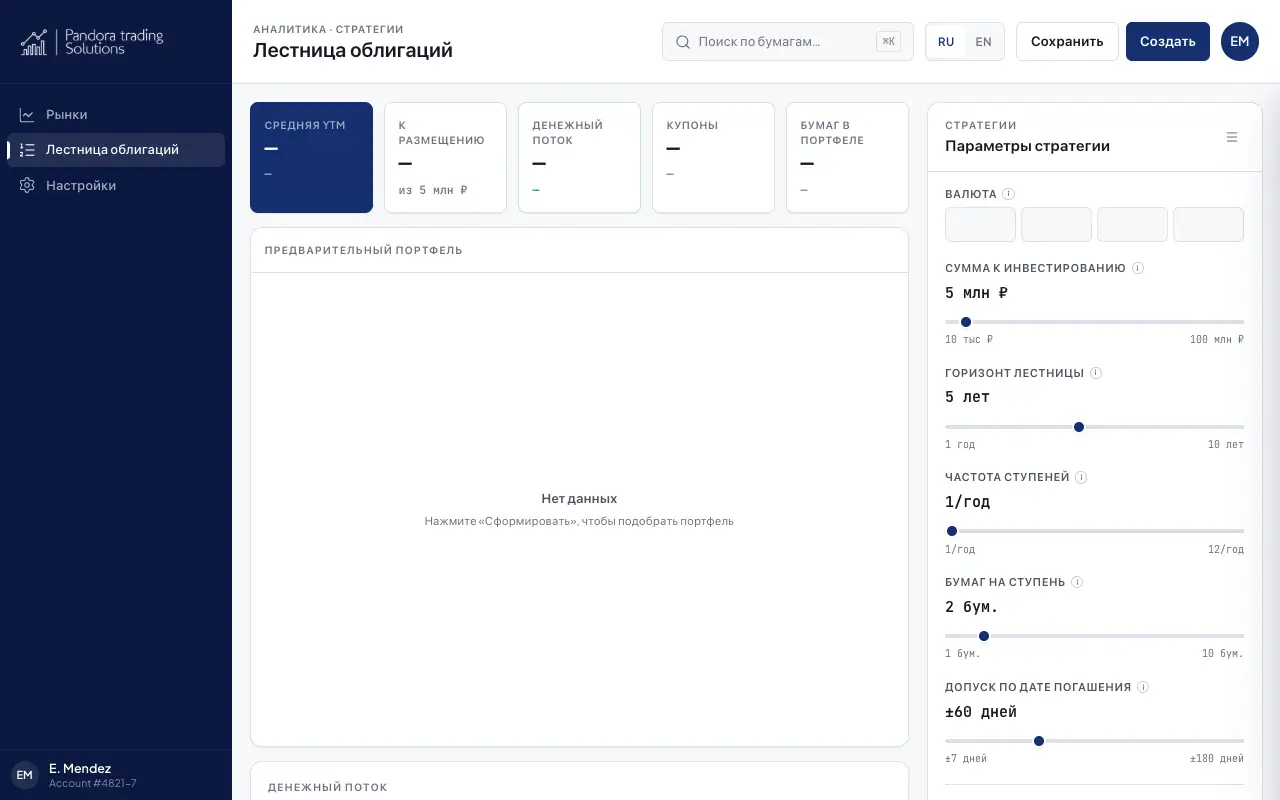The width and height of the screenshot is (1280, 800).
Task: Show info tooltip for Валюта
Action: click(1008, 194)
